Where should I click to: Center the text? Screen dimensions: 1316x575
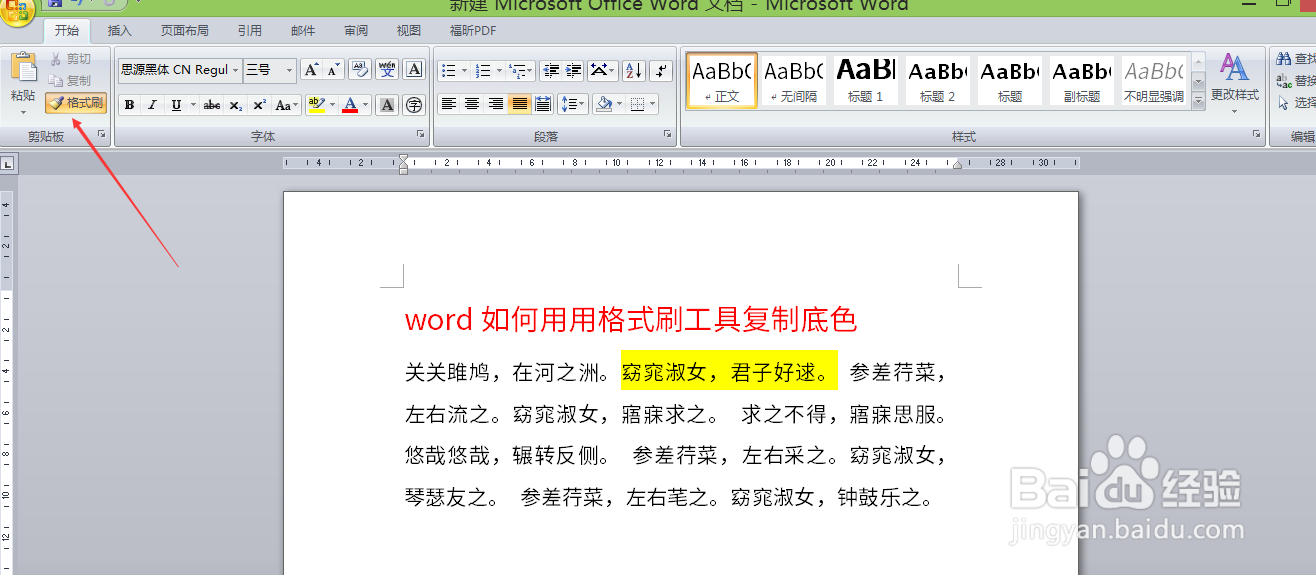pos(471,104)
